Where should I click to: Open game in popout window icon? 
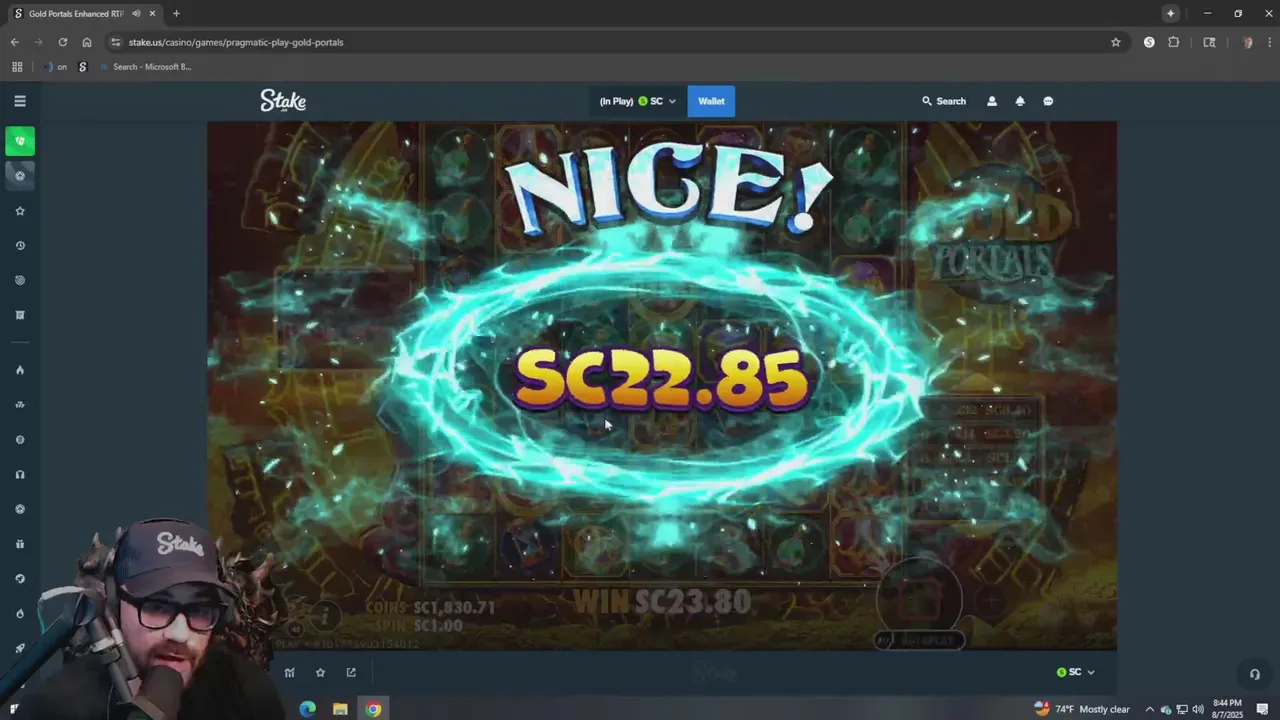tap(351, 673)
